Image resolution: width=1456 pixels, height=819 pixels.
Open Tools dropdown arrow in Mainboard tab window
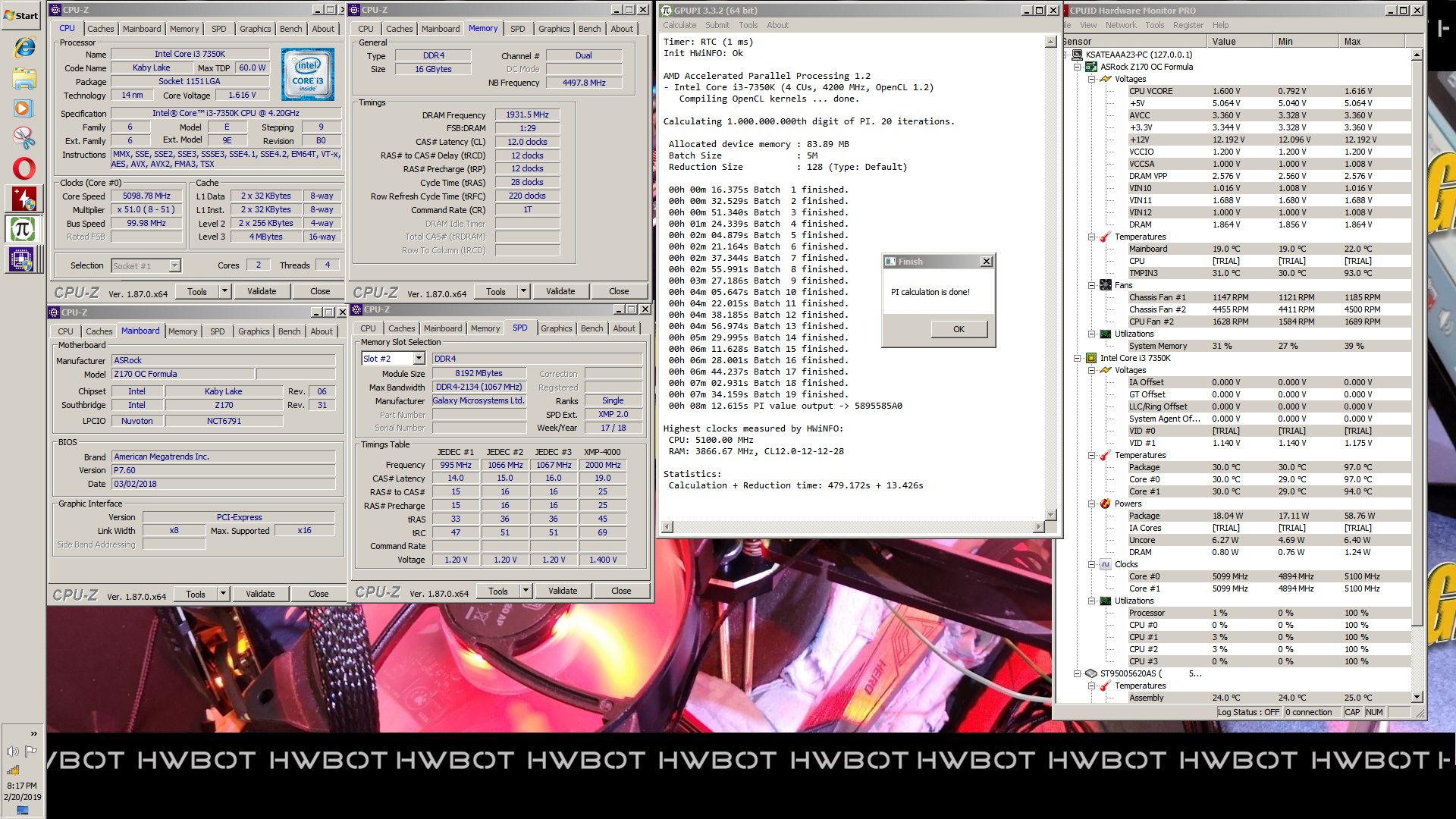pyautogui.click(x=223, y=594)
